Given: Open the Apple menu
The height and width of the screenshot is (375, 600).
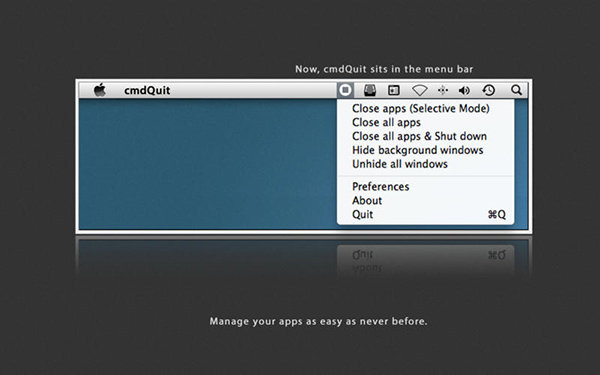Looking at the screenshot, I should coord(100,90).
